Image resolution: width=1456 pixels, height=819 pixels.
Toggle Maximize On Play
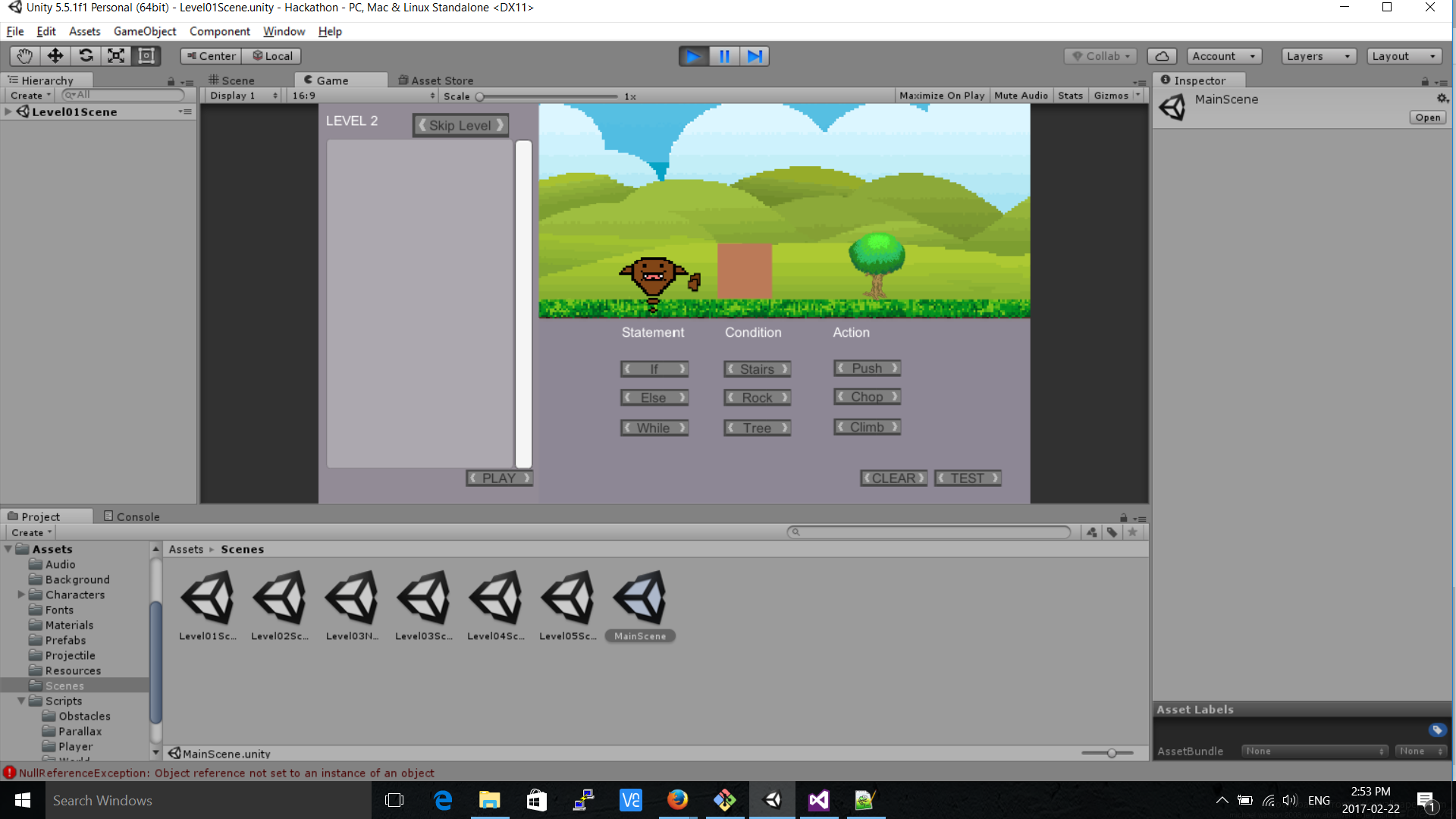point(941,96)
